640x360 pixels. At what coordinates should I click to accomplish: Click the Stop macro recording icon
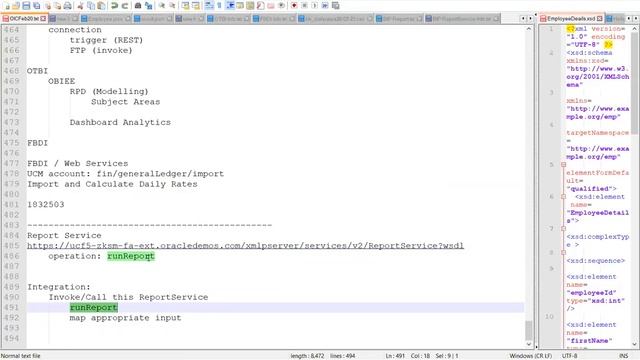(304, 6)
